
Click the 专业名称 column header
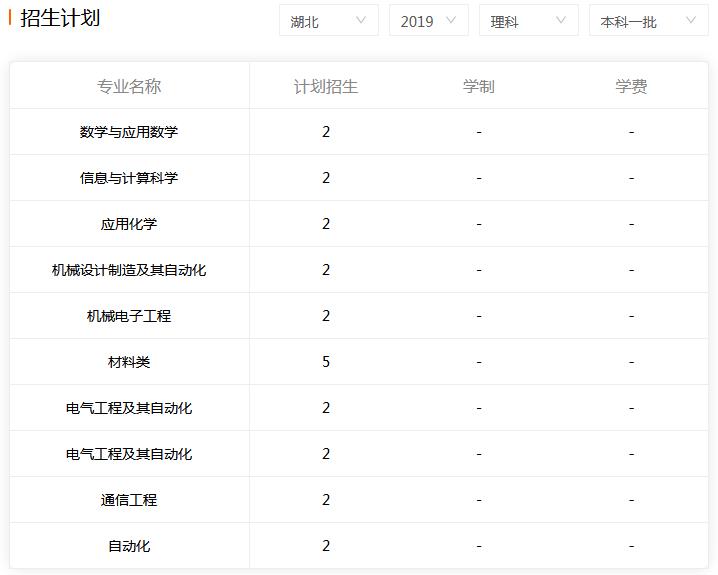[129, 86]
